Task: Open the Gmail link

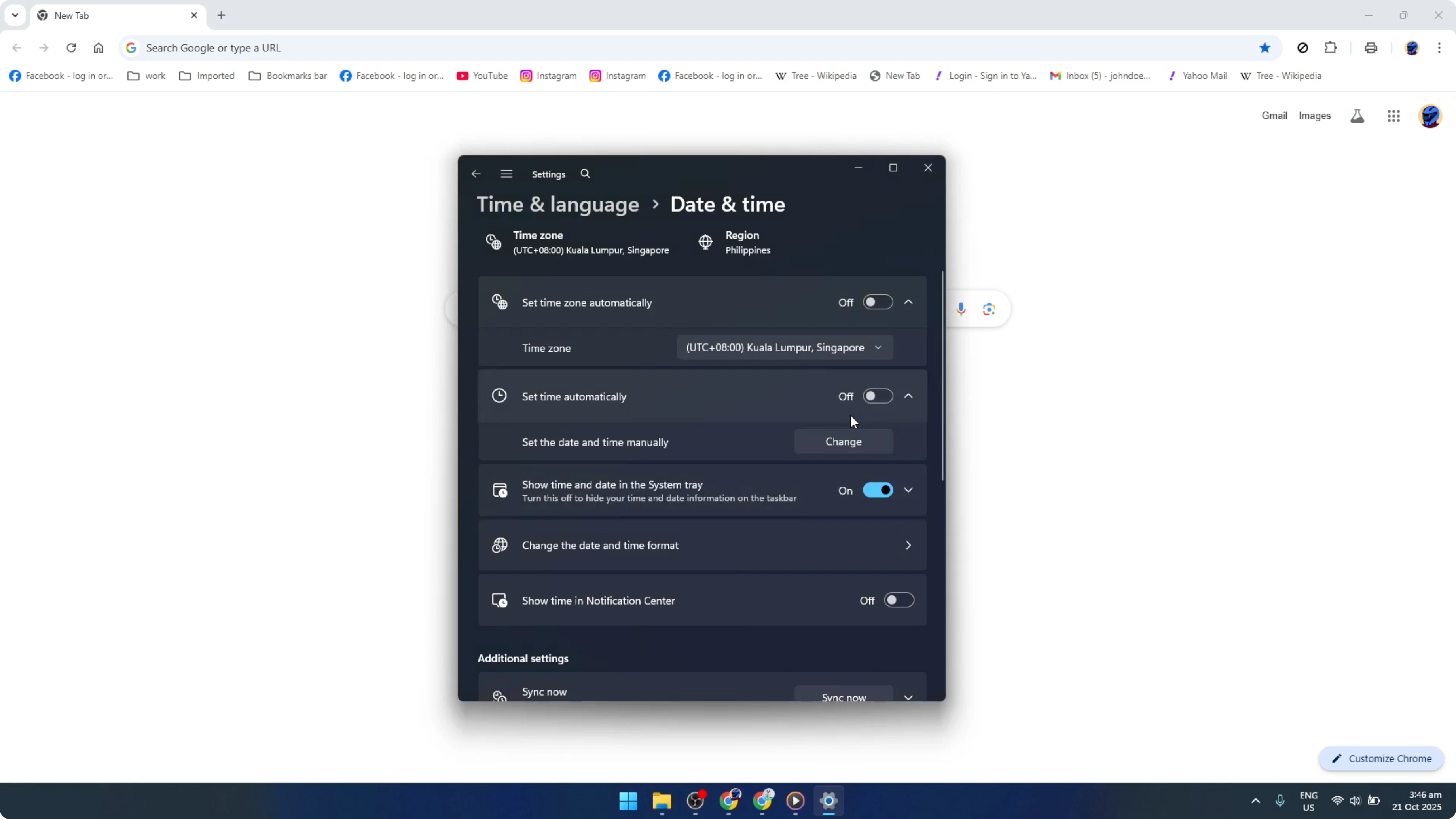Action: coord(1275,115)
